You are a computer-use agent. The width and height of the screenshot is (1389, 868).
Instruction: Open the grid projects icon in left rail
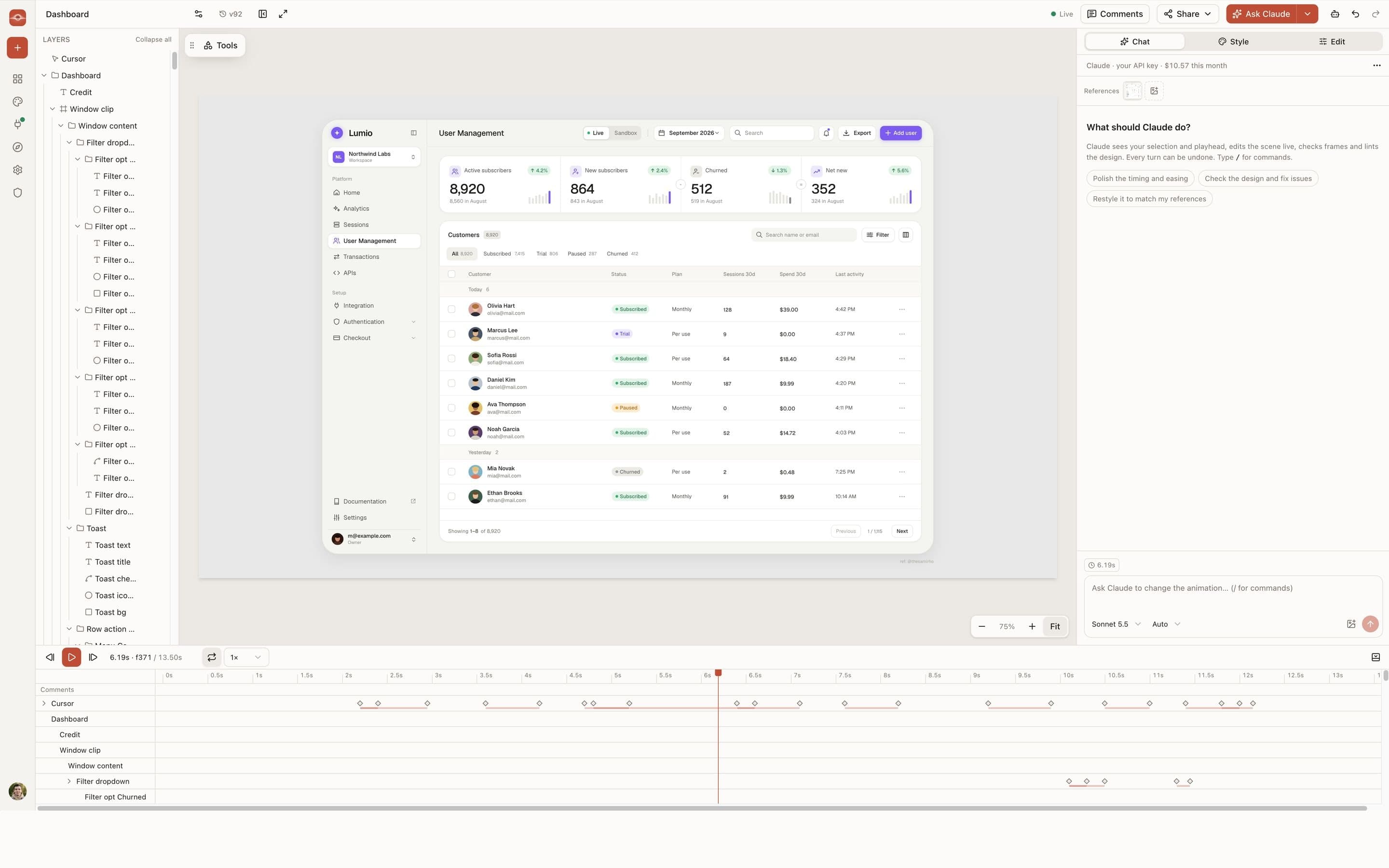(x=17, y=79)
